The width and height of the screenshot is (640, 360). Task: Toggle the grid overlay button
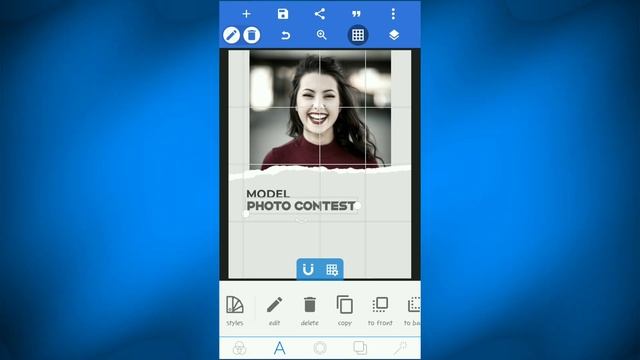coord(358,35)
